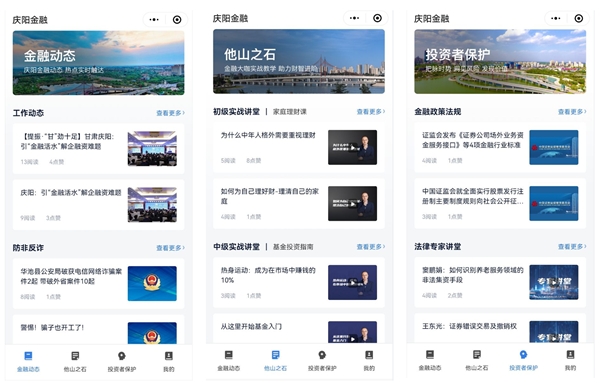This screenshot has width=600, height=383.
Task: Click 查看更多 next to 防非反诈
Action: tap(171, 248)
